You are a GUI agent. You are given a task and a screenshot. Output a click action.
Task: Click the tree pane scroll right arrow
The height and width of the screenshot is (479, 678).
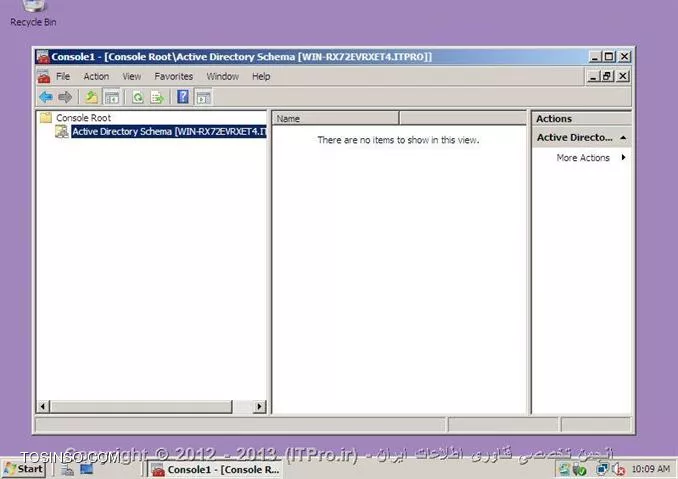pyautogui.click(x=259, y=406)
